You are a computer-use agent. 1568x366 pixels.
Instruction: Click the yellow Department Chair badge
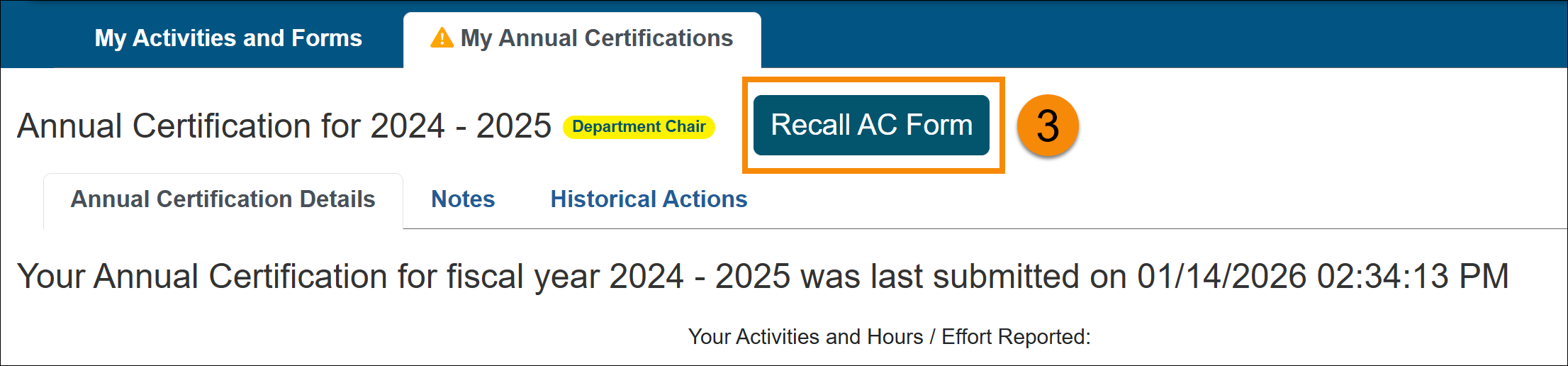pyautogui.click(x=639, y=127)
